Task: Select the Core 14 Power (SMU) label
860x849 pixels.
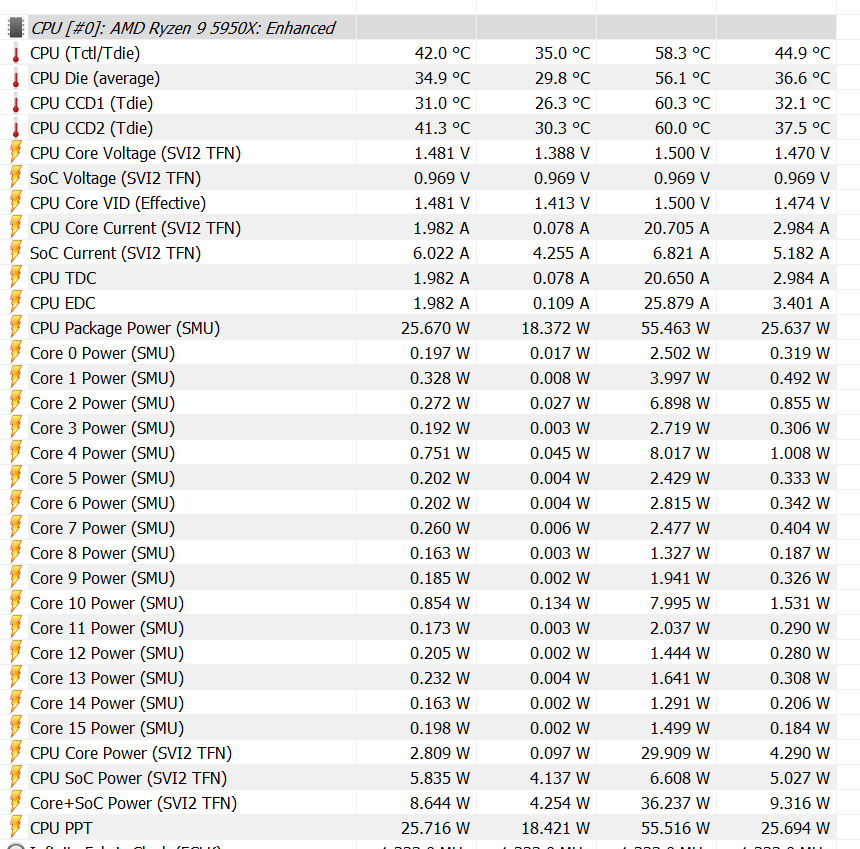Action: click(x=107, y=703)
